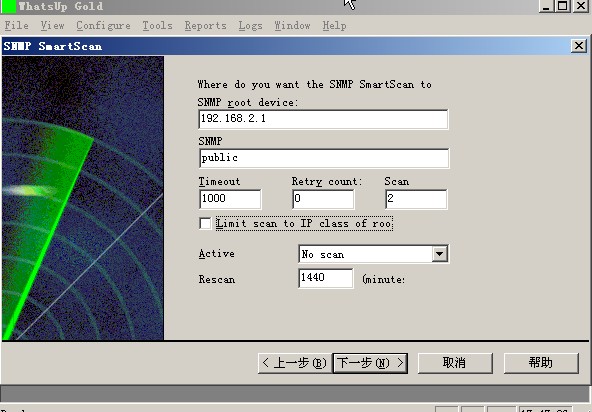
Task: Click the "(minute:" text after the Rescan field
Action: 384,280
